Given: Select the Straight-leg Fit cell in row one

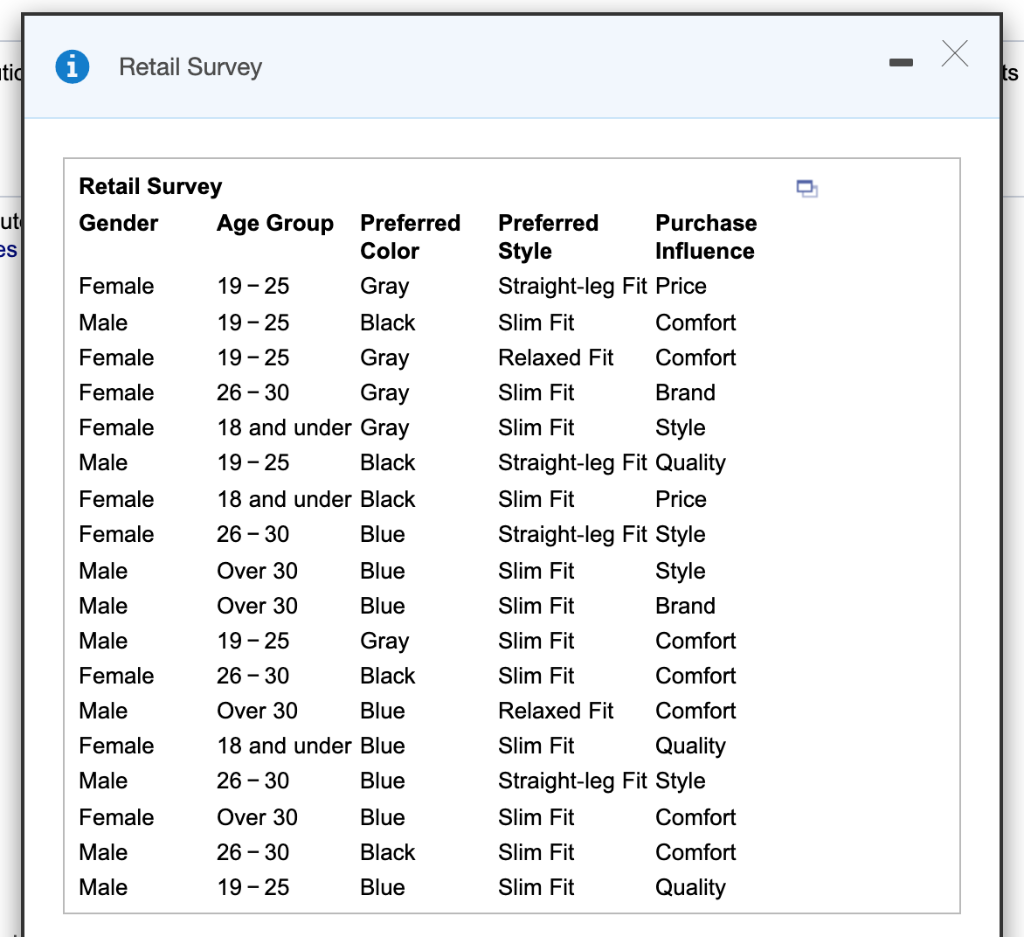Looking at the screenshot, I should coord(560,286).
